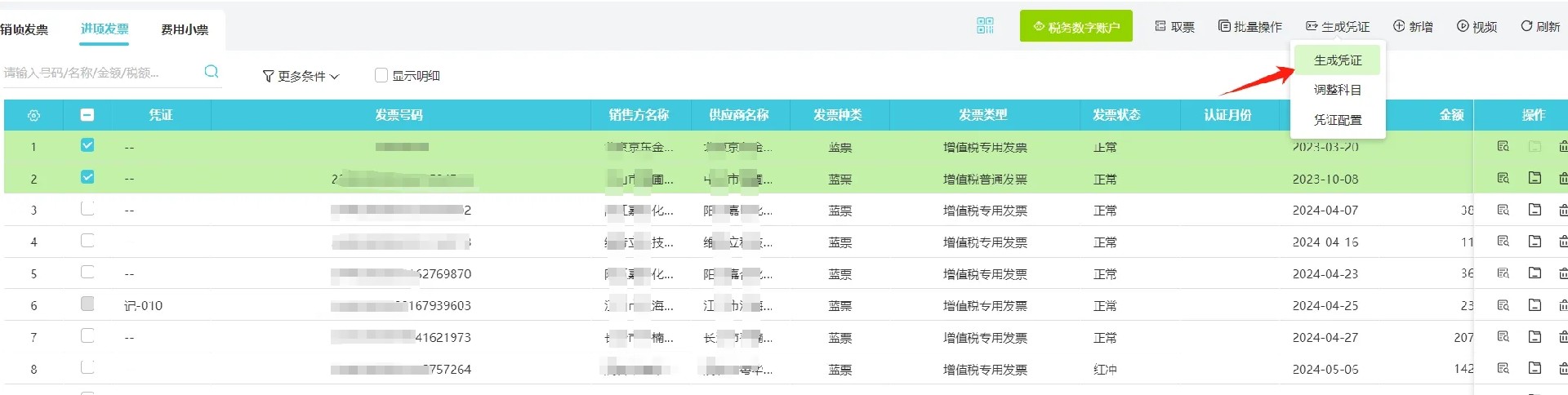The height and width of the screenshot is (395, 1568).
Task: Delete the 2024-04-25 invoice row
Action: 1562,305
